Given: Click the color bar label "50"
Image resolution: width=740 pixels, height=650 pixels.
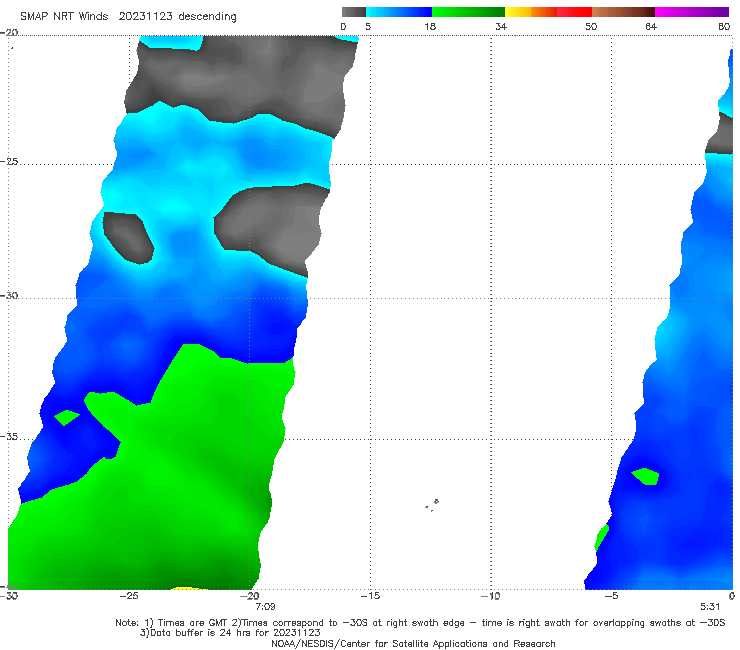Looking at the screenshot, I should [x=591, y=27].
